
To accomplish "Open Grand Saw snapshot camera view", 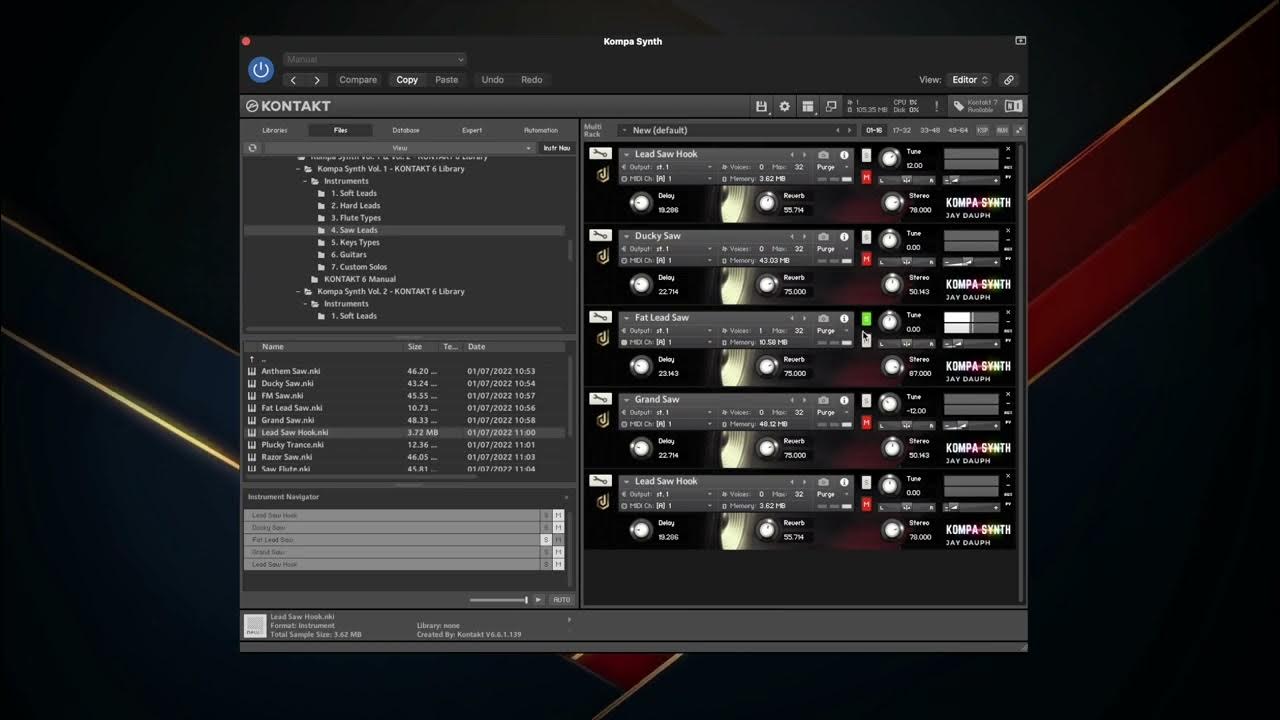I will [823, 400].
